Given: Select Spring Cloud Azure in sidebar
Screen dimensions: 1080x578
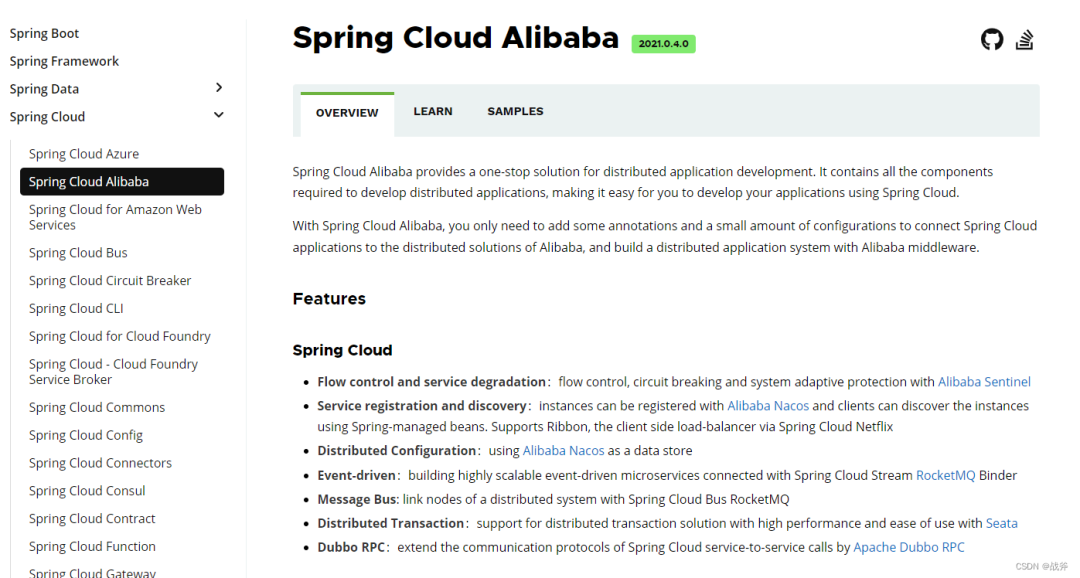Looking at the screenshot, I should [84, 154].
